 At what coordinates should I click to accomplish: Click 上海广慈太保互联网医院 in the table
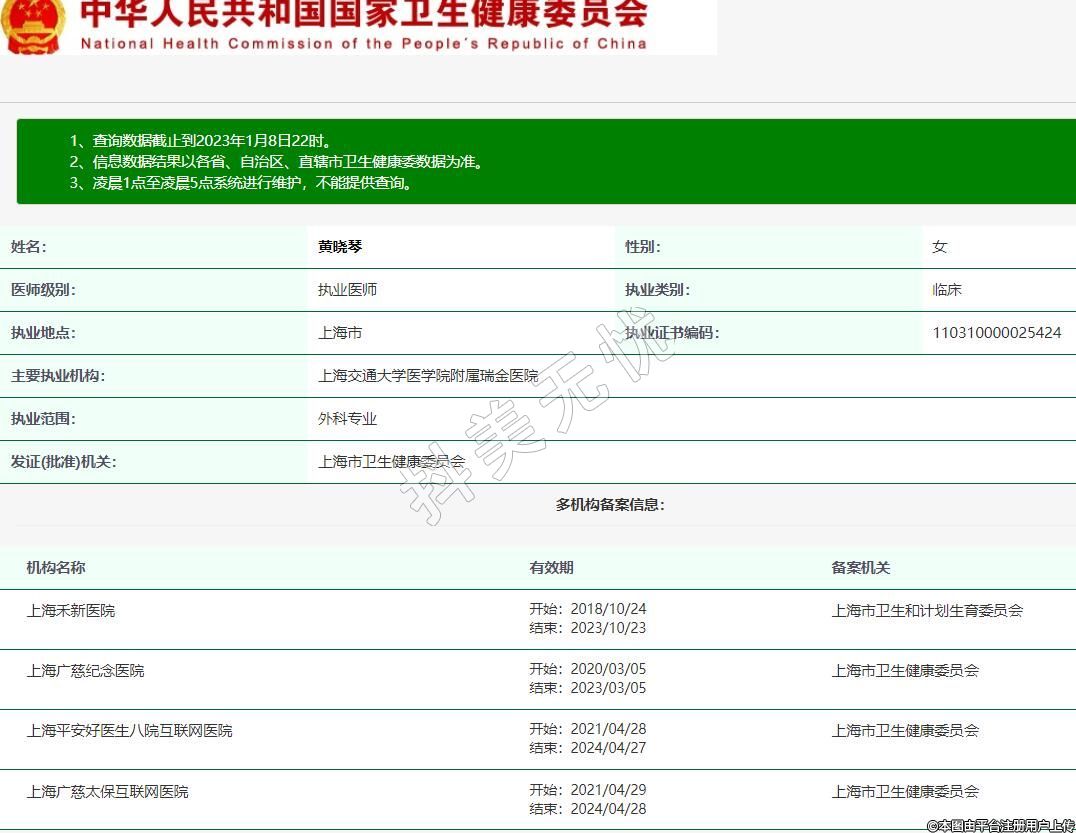(107, 792)
